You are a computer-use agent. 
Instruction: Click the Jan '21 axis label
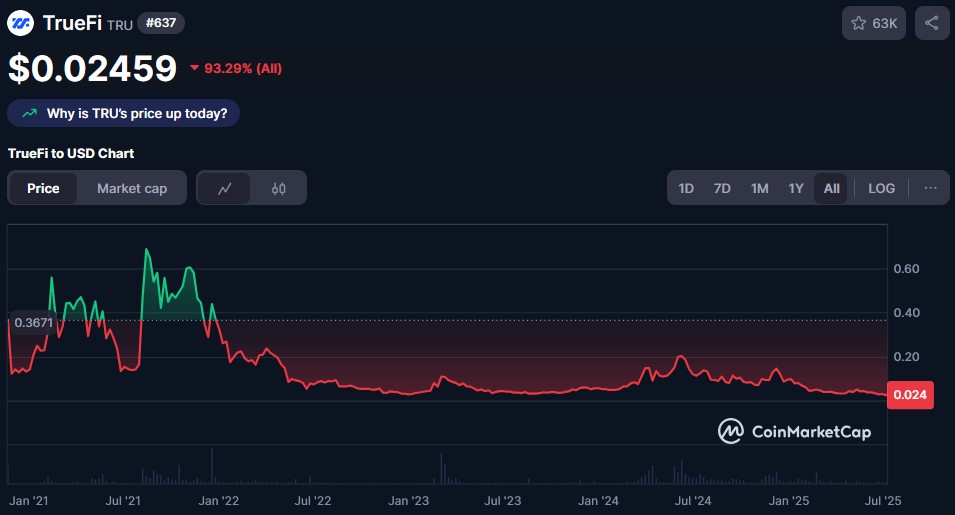[x=29, y=500]
